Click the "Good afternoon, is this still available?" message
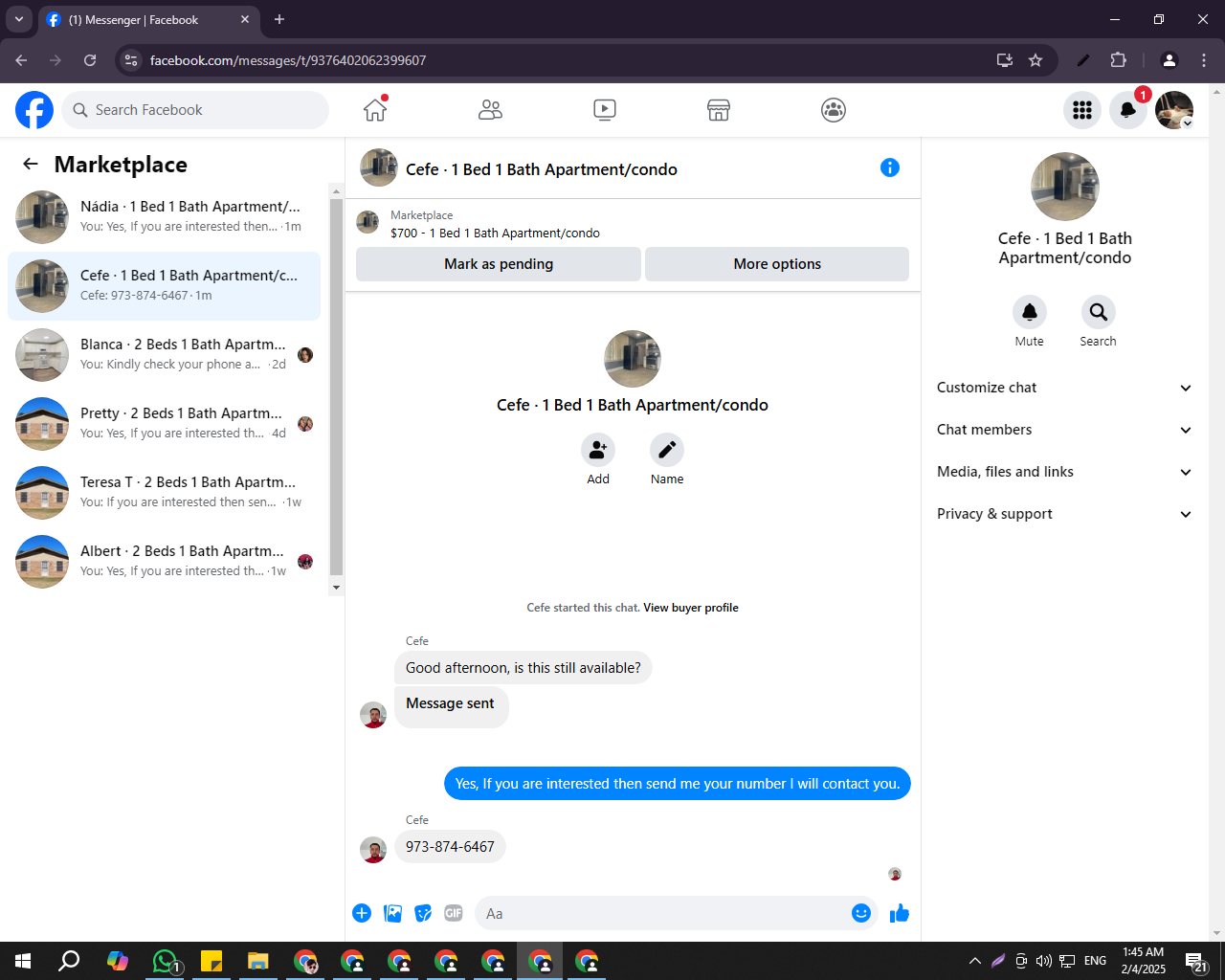 (523, 668)
